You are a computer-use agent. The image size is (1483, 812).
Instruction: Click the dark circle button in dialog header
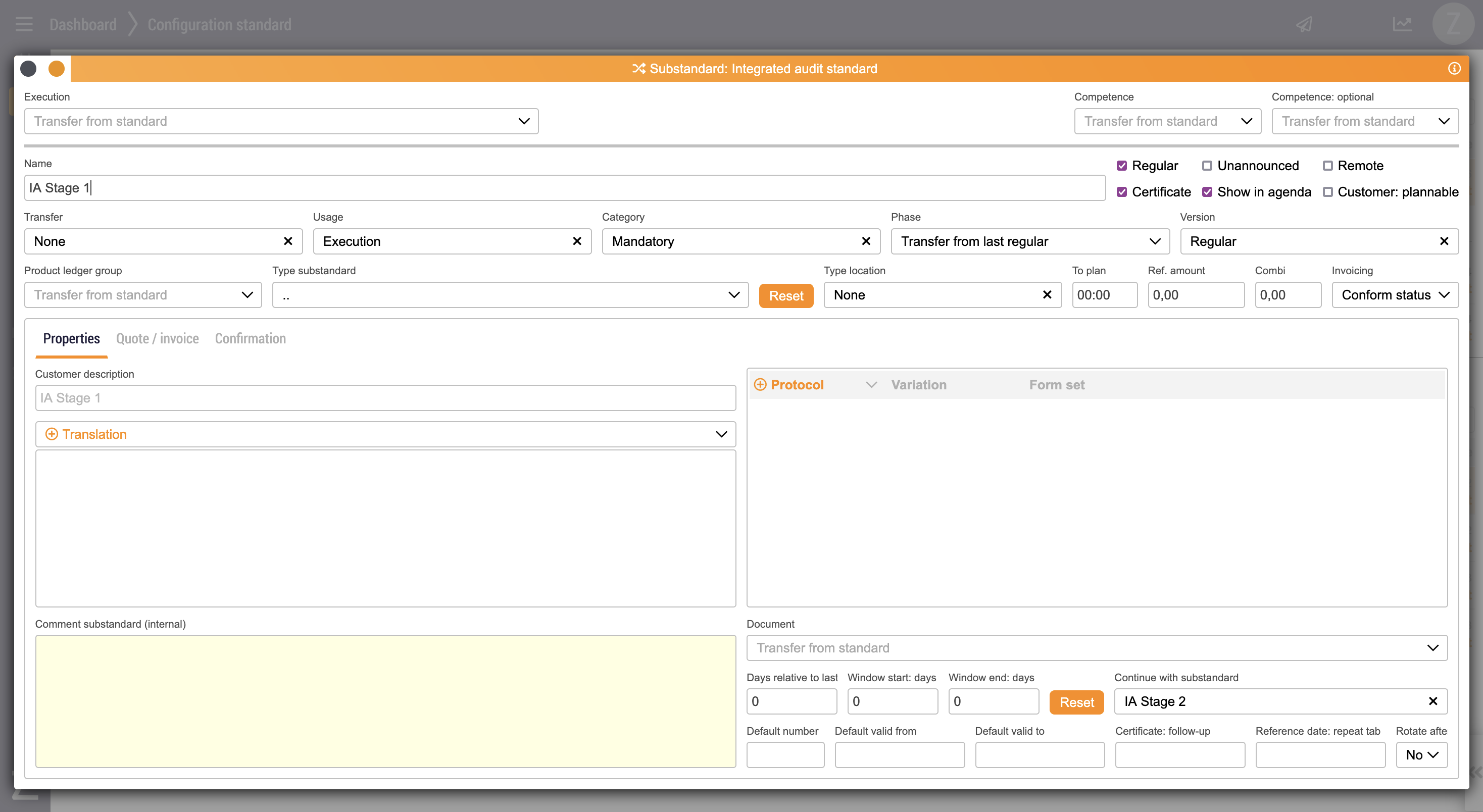[28, 69]
